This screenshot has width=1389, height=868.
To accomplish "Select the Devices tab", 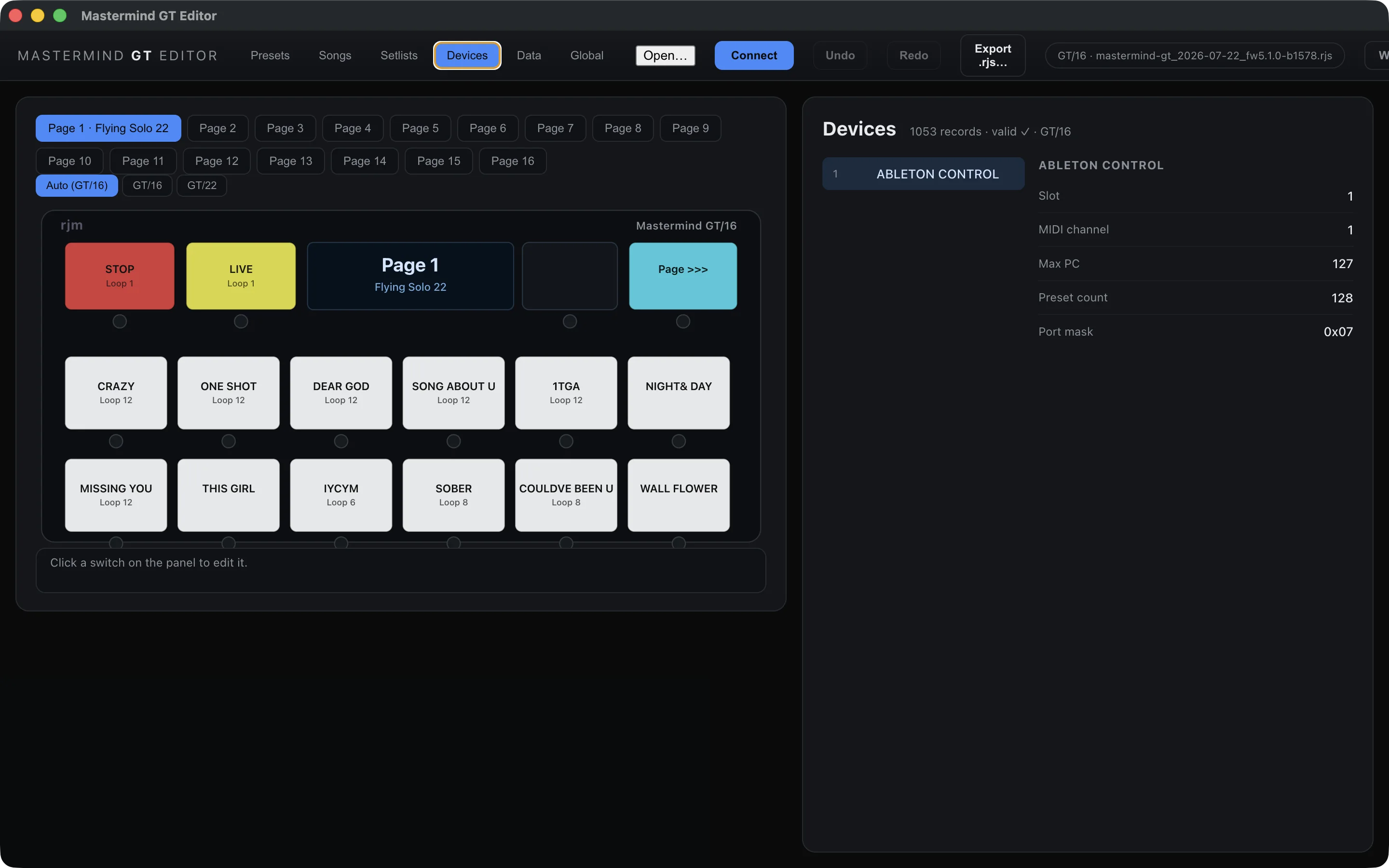I will pos(467,55).
